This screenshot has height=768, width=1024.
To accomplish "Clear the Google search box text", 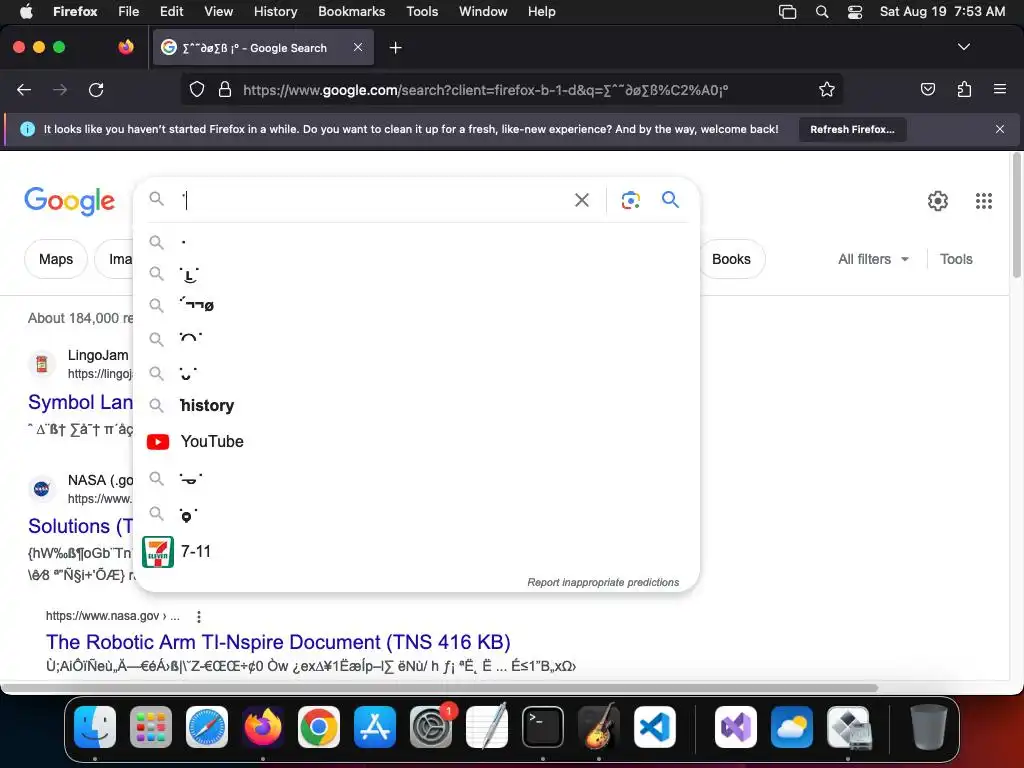I will [581, 200].
